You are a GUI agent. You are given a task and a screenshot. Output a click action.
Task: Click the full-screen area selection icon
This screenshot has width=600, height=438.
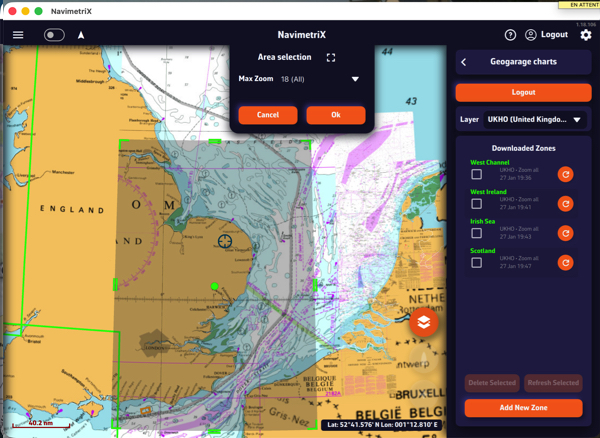pyautogui.click(x=331, y=57)
